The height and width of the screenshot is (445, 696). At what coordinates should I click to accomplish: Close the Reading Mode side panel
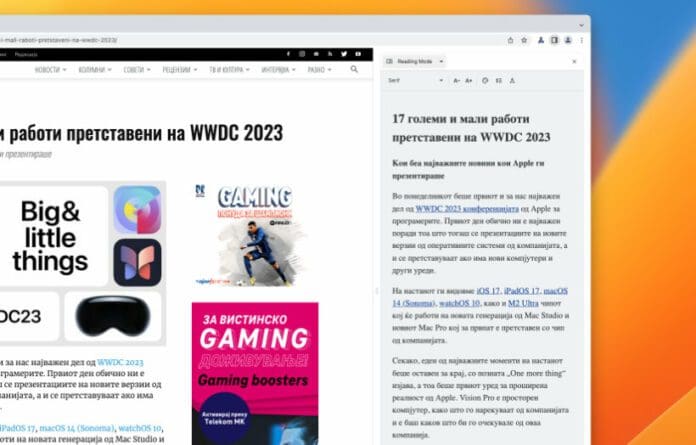574,61
